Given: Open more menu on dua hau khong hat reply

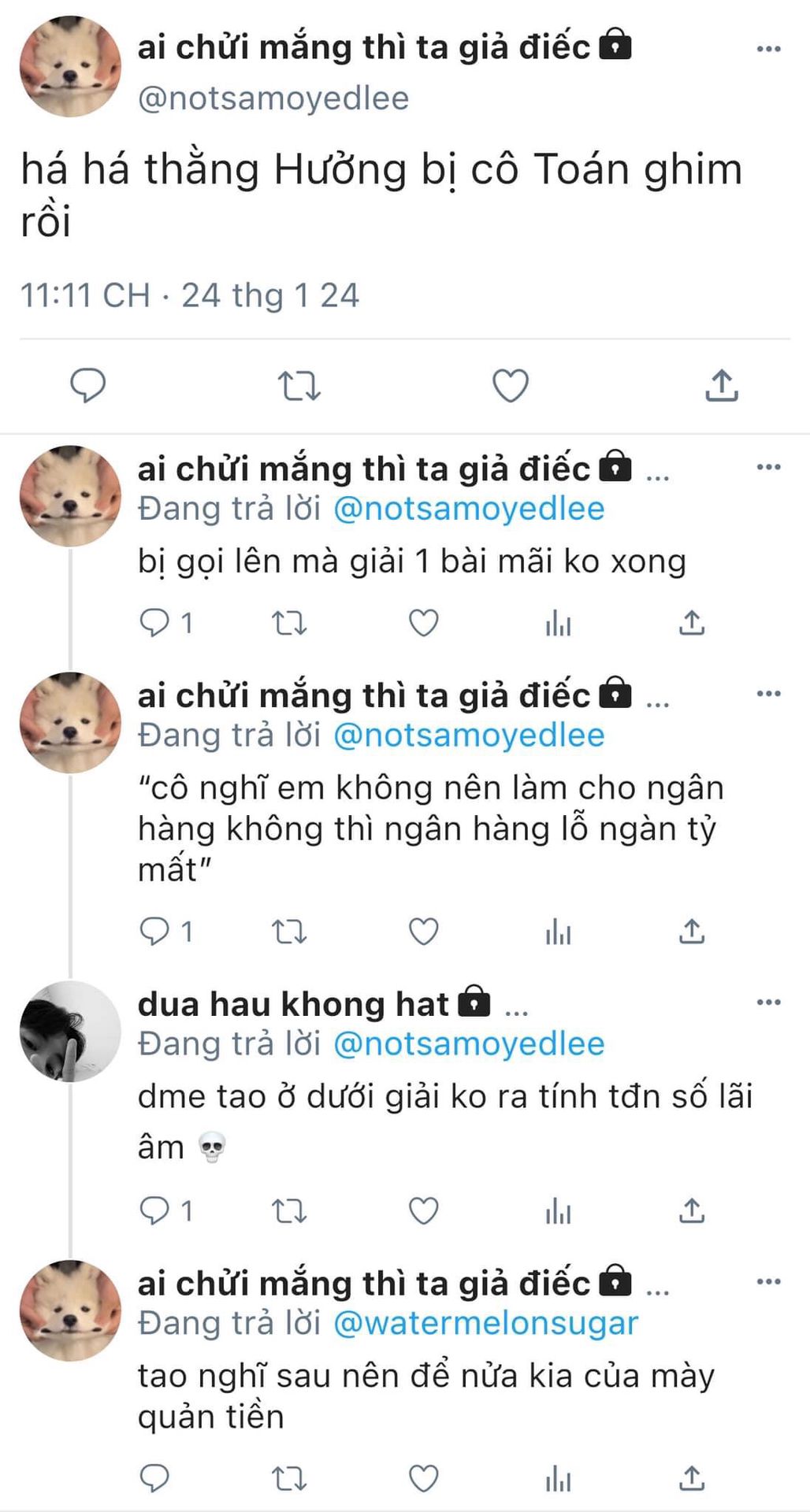Looking at the screenshot, I should tap(768, 1002).
